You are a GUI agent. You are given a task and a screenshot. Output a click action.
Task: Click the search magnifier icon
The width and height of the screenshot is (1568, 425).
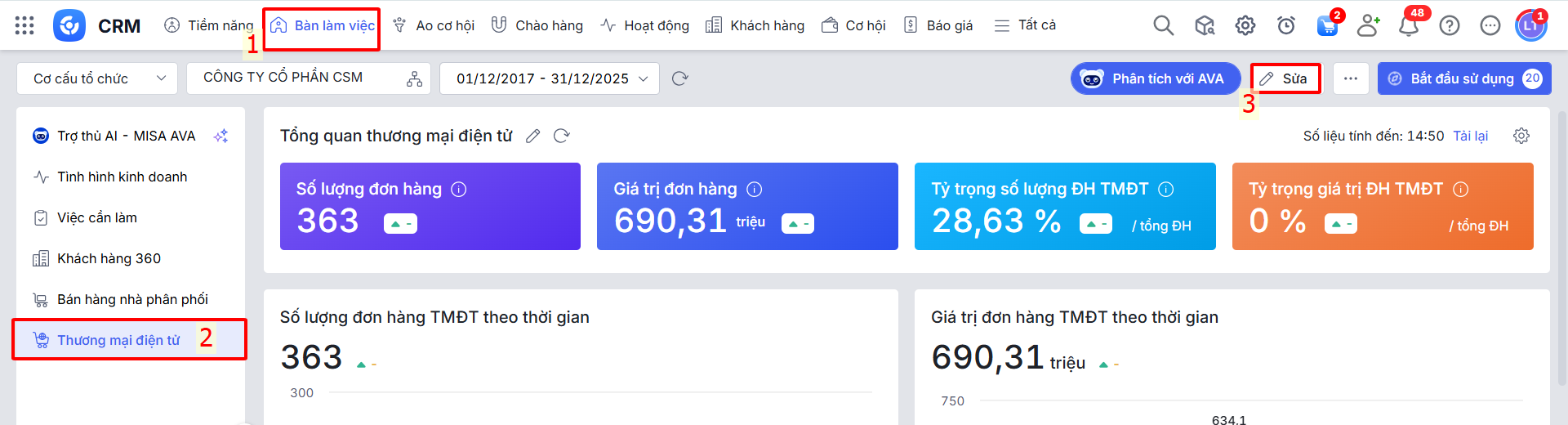(x=1163, y=25)
